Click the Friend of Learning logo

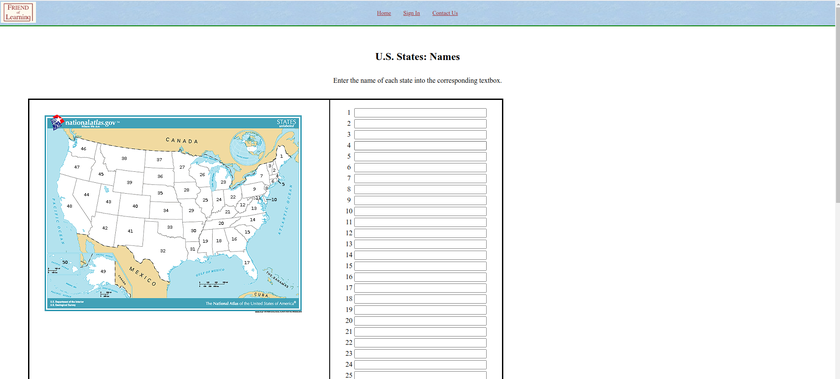point(19,12)
